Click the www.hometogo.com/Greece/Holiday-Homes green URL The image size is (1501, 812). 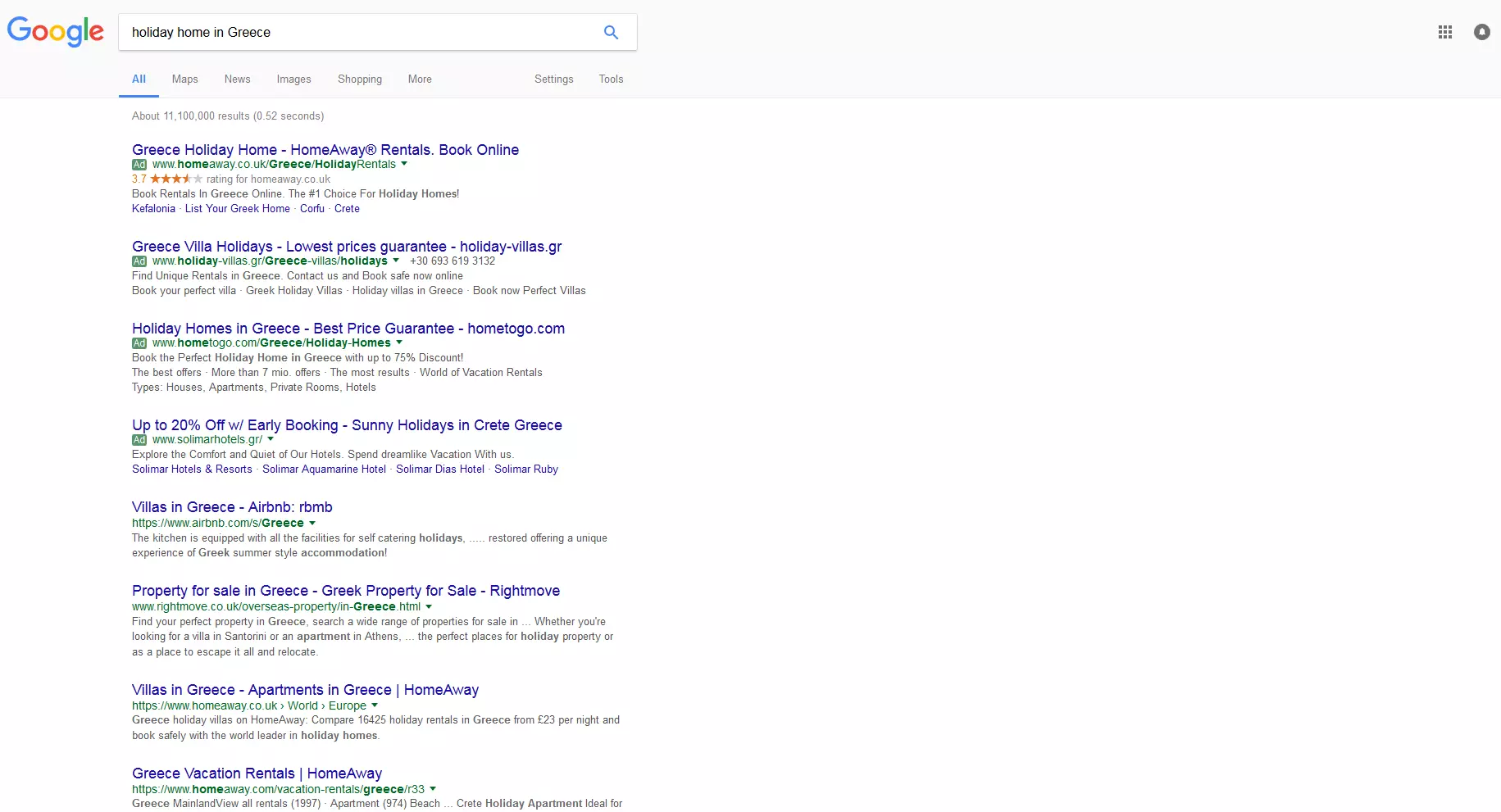pos(271,343)
